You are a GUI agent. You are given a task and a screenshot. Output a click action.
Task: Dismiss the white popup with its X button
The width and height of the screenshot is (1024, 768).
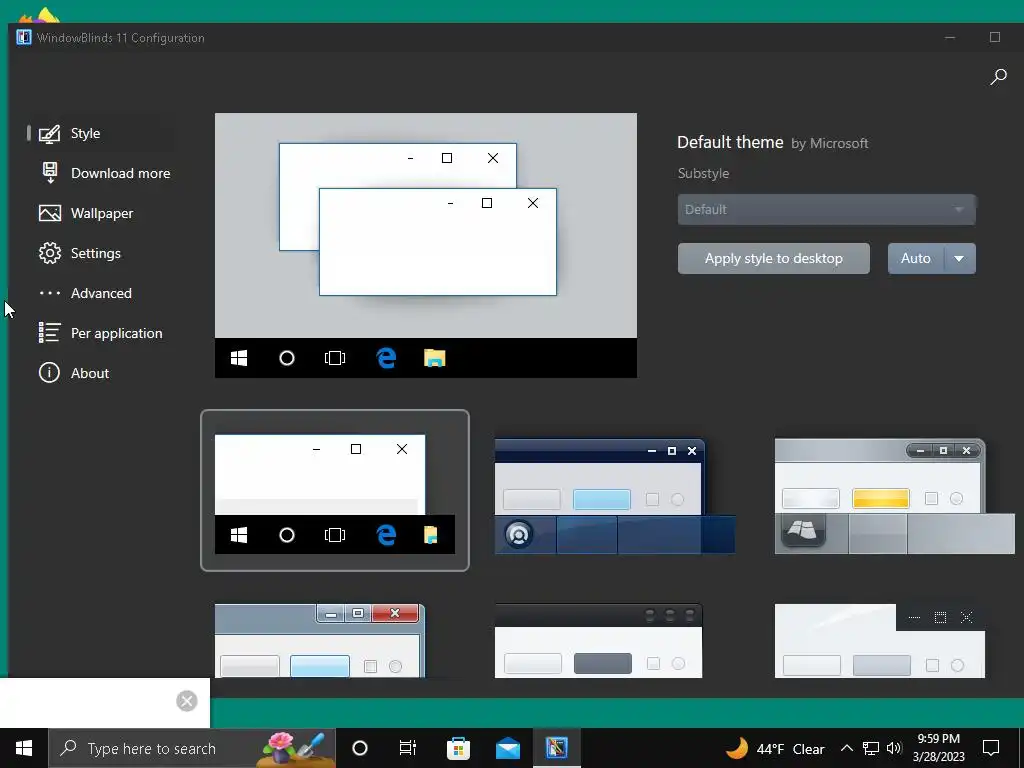pos(187,701)
